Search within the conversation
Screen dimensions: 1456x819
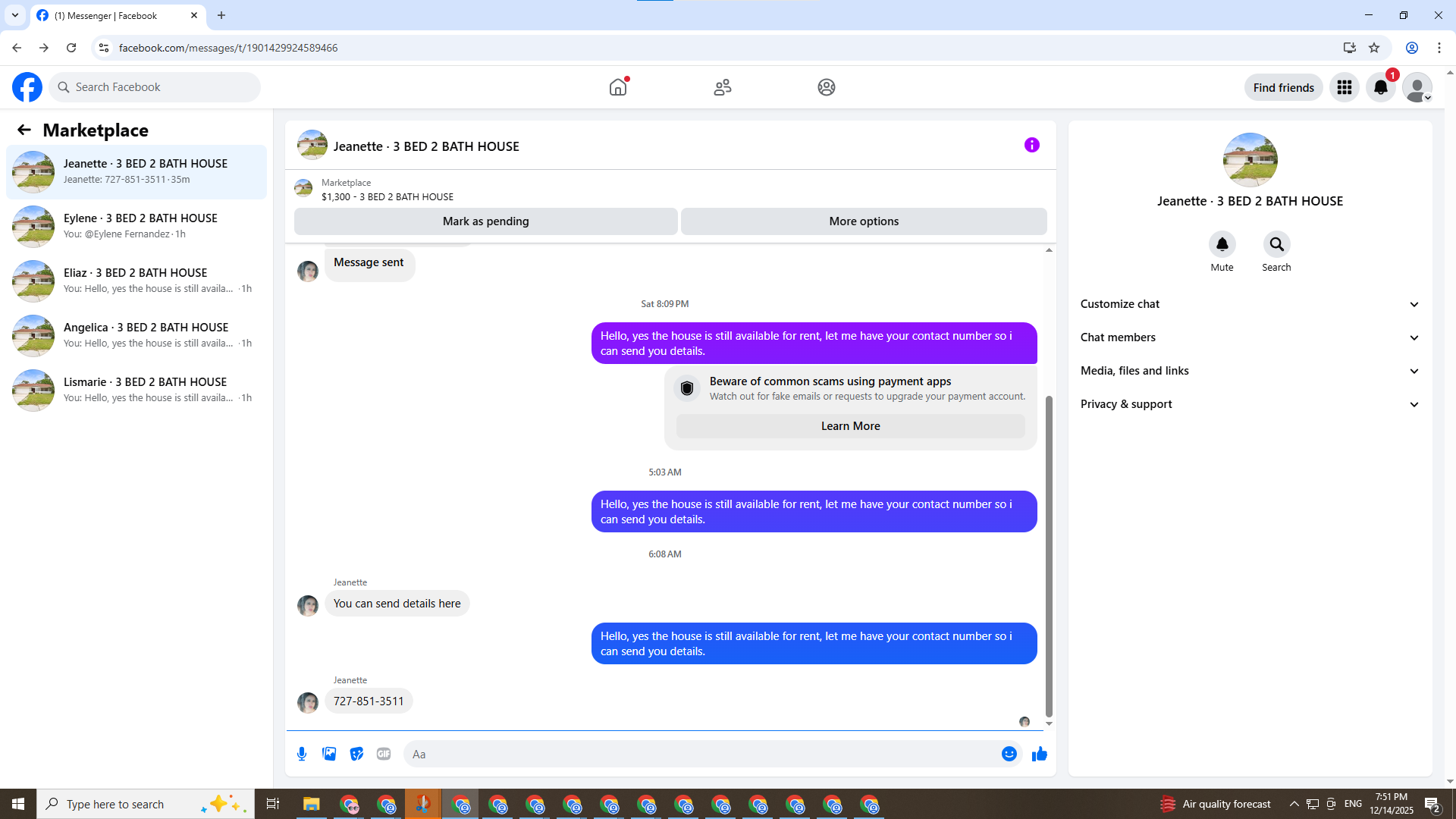coord(1276,244)
